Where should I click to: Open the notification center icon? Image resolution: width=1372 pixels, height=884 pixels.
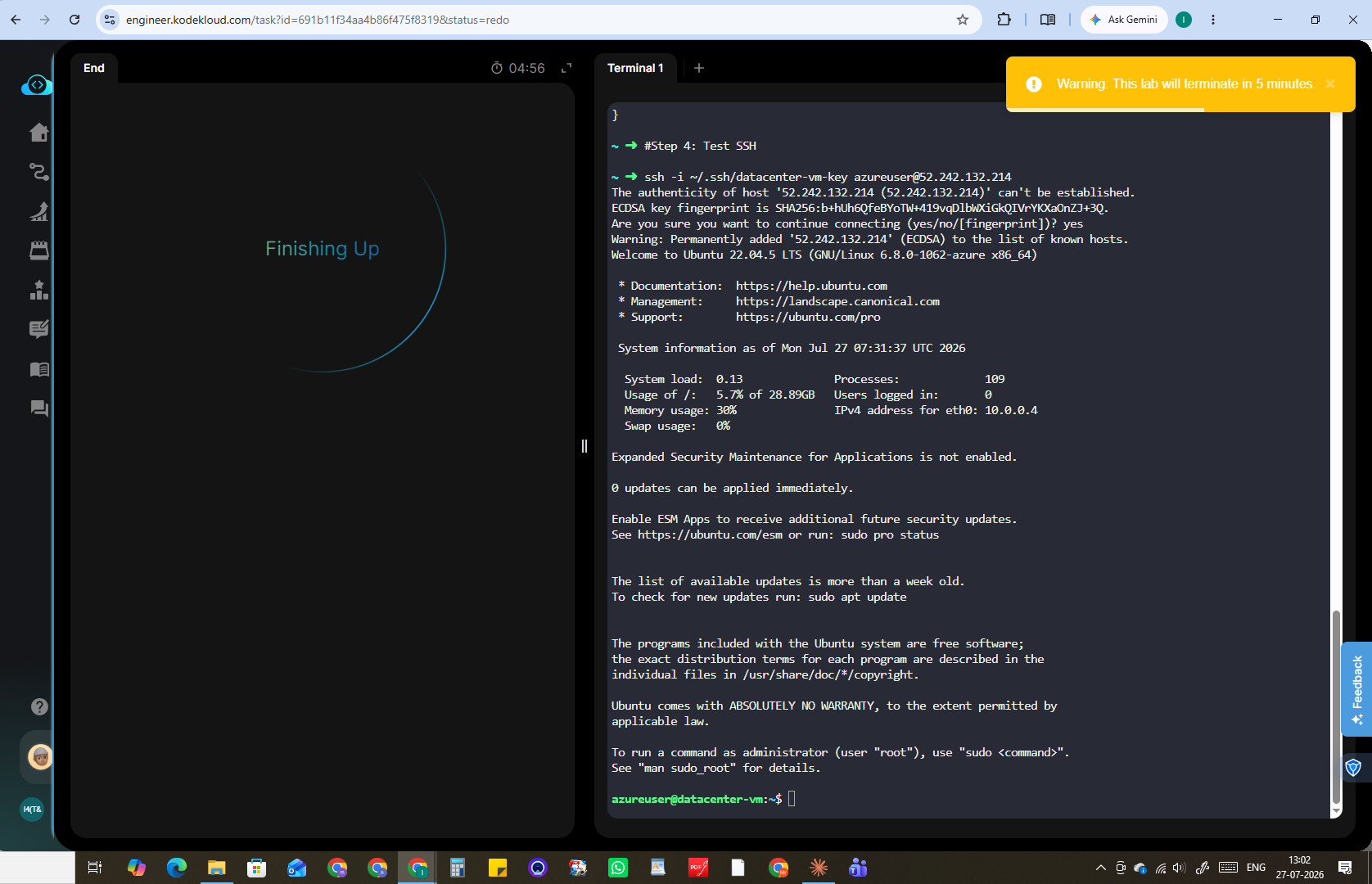tap(1345, 868)
